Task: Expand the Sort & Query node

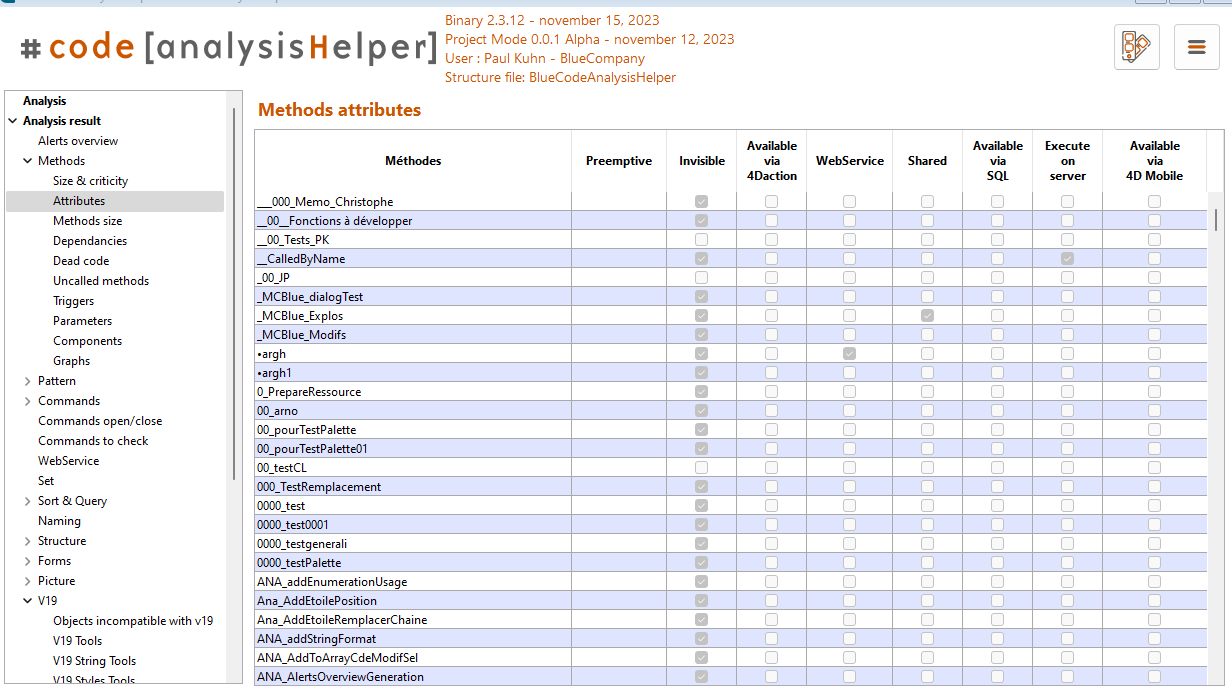Action: tap(27, 501)
